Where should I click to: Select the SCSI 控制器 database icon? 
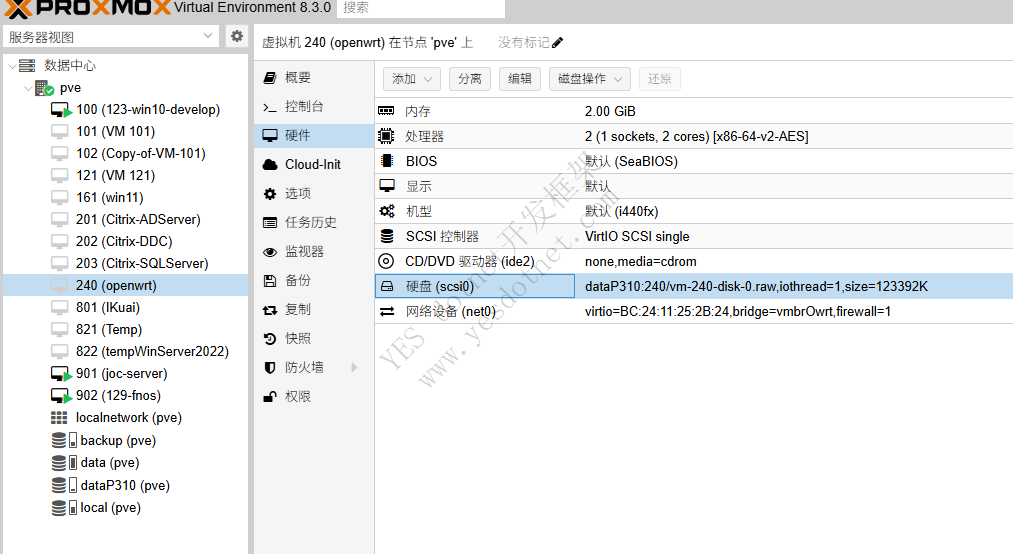(x=387, y=236)
